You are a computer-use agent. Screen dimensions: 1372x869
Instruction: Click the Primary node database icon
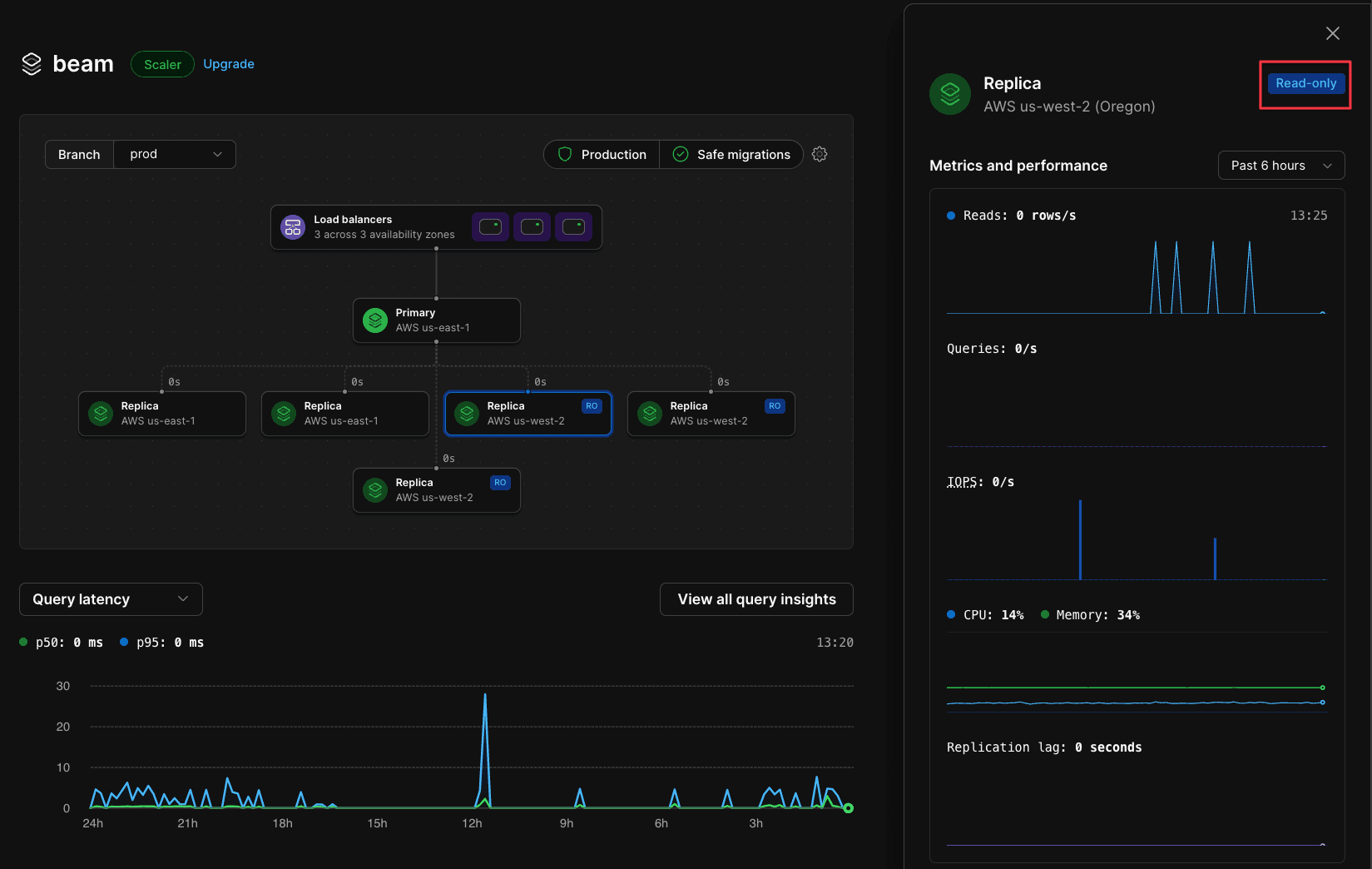pos(375,320)
